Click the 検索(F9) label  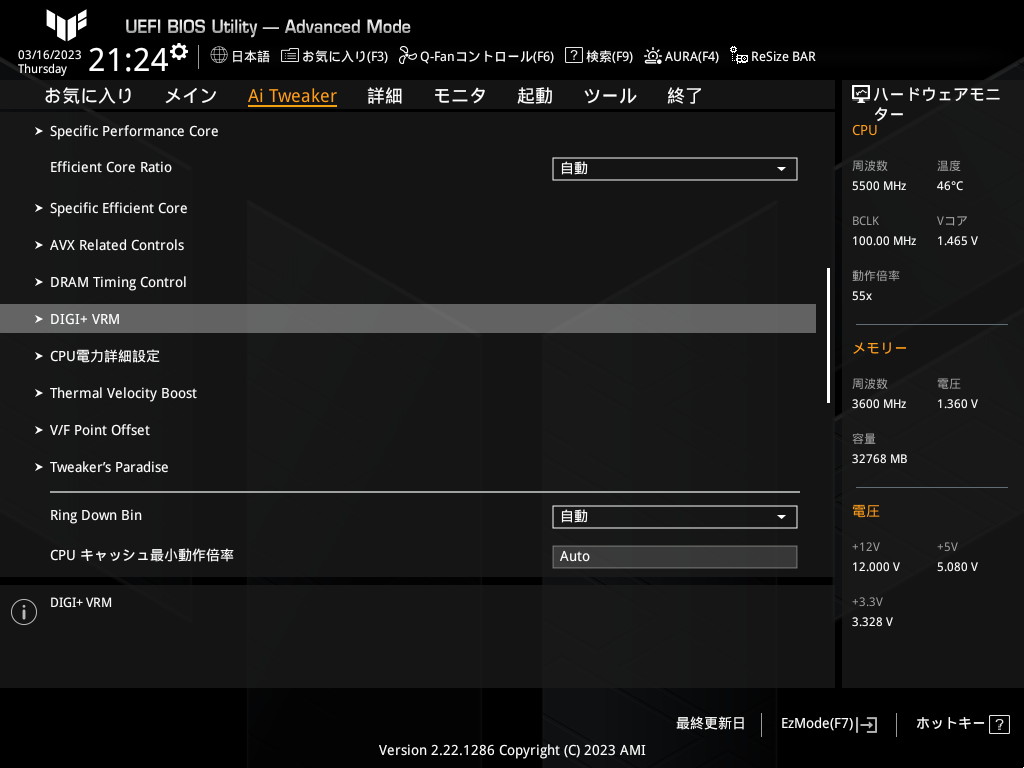(609, 57)
